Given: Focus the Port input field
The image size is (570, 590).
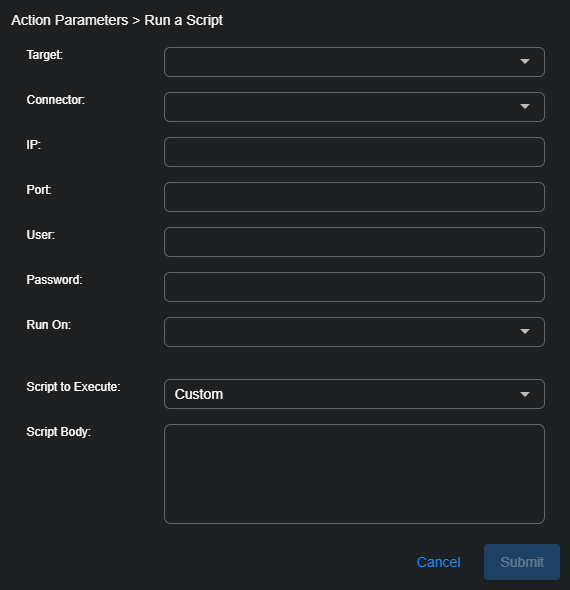Looking at the screenshot, I should pos(354,197).
